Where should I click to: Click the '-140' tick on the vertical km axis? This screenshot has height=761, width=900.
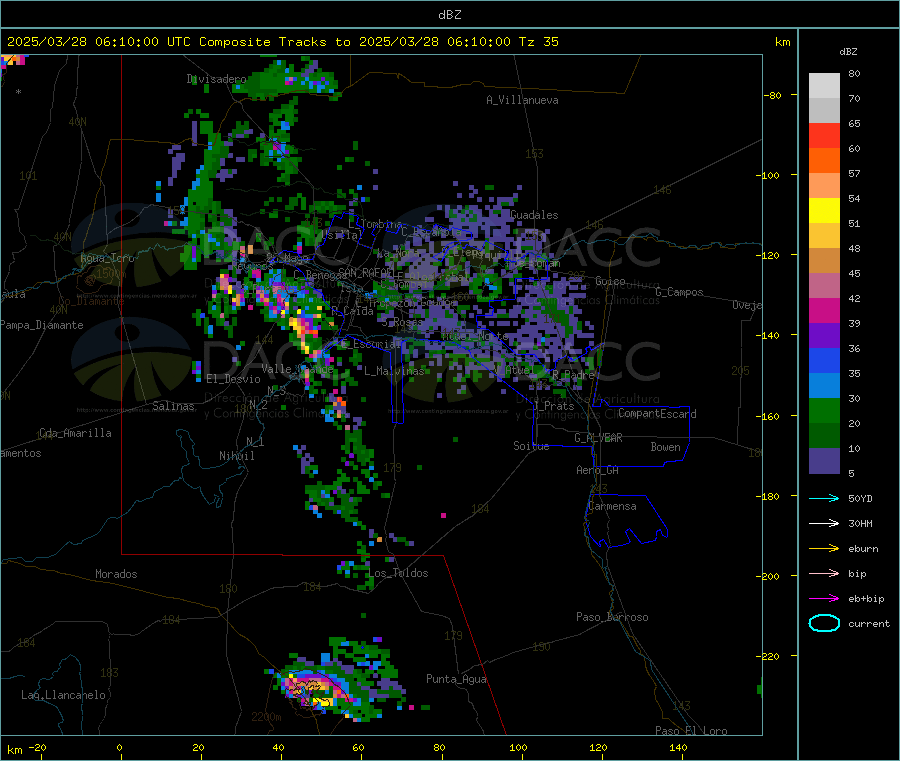(770, 336)
